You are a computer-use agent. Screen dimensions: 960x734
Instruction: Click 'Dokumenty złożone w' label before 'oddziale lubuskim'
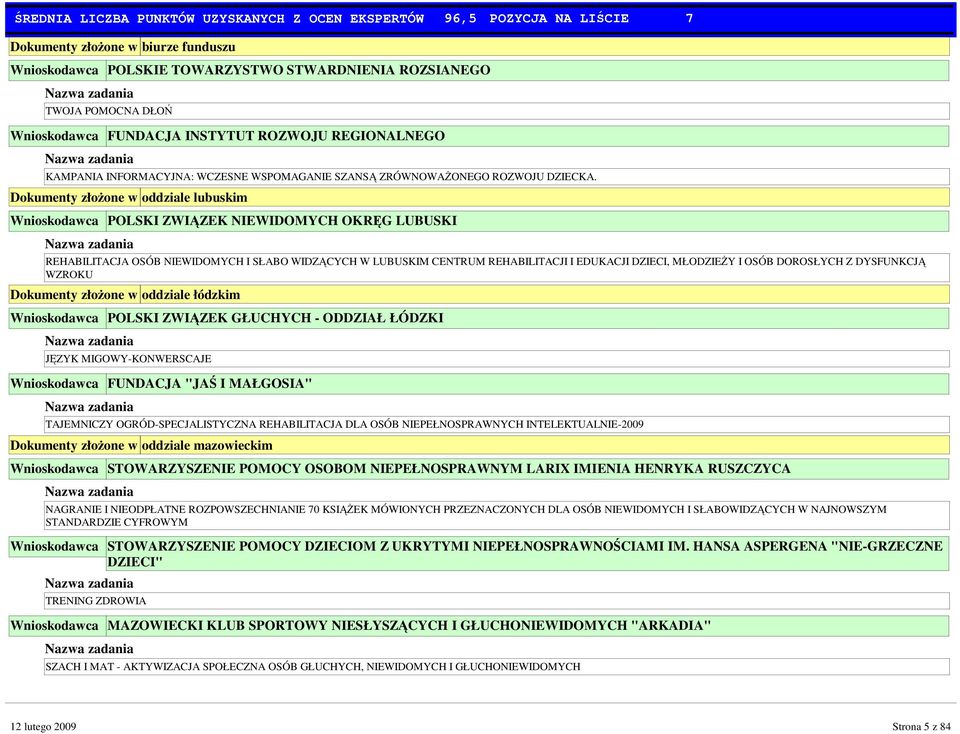click(73, 198)
